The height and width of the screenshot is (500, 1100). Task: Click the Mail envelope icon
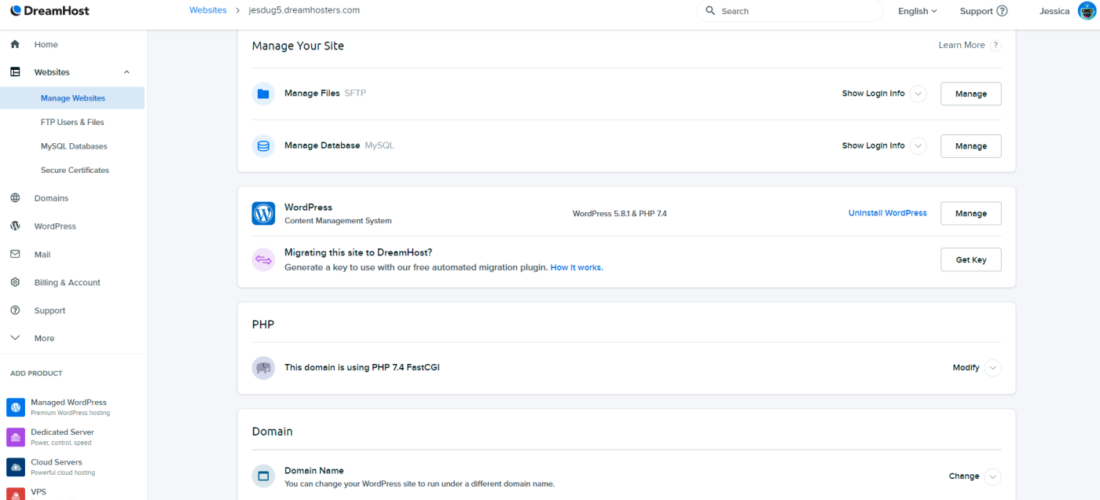click(15, 254)
